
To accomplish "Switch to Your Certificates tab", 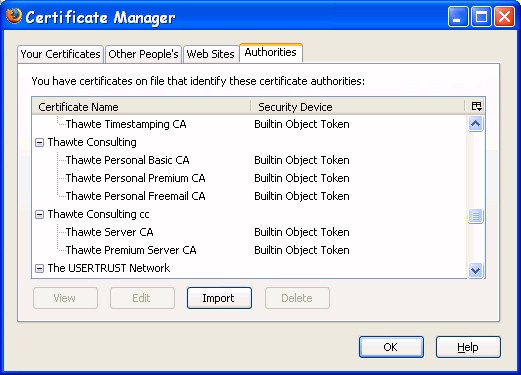I will (60, 54).
